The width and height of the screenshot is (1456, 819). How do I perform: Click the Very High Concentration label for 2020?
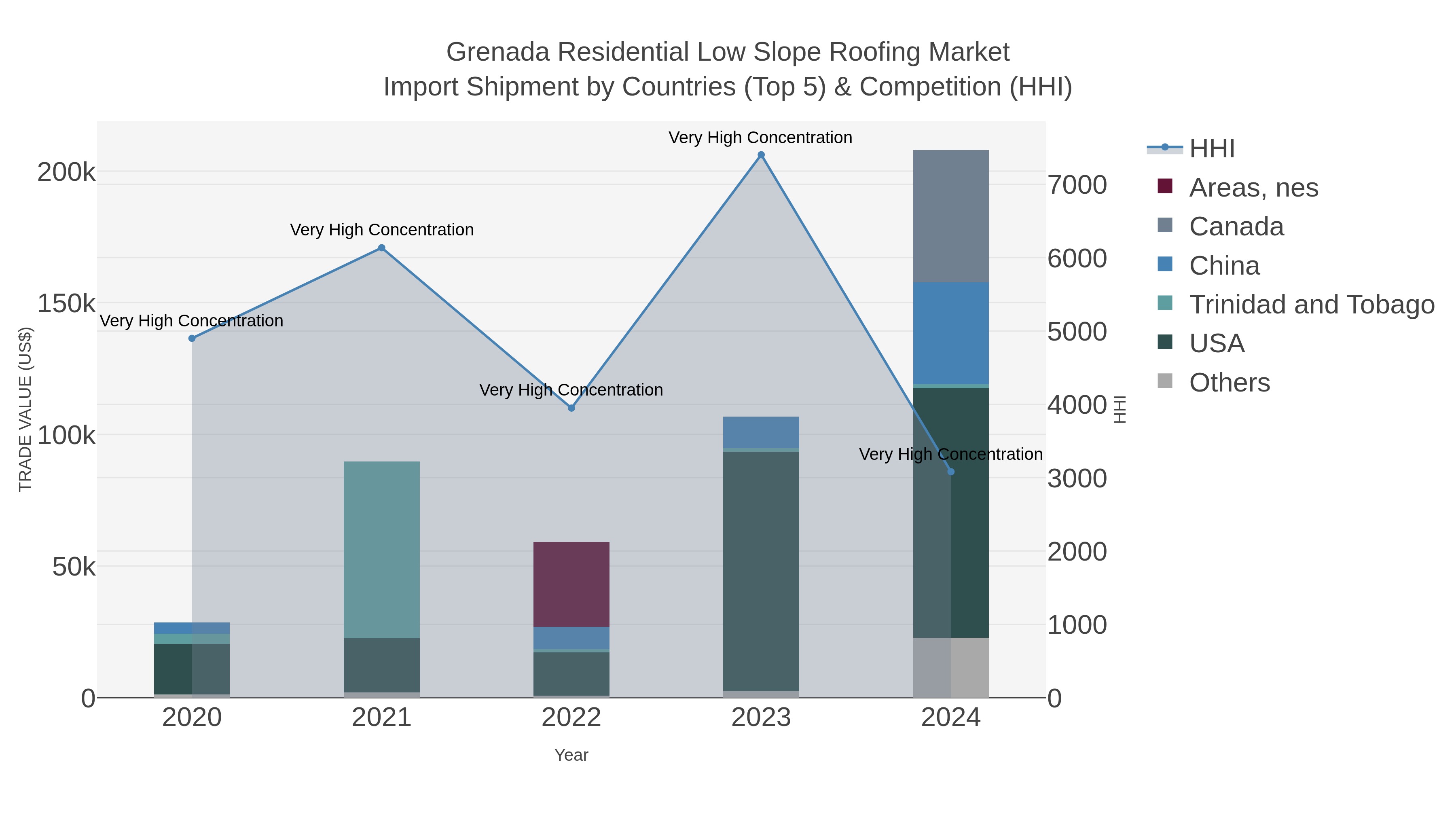point(192,320)
